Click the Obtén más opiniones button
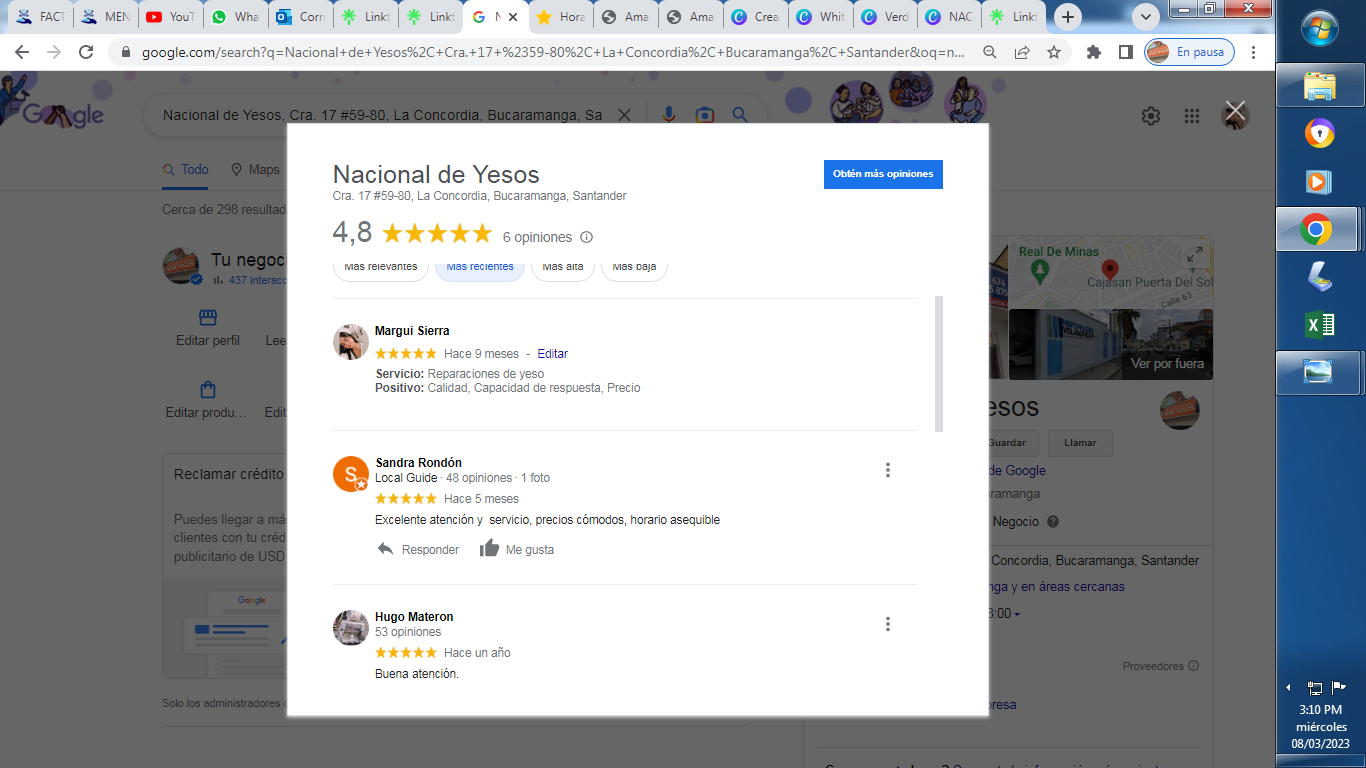Image resolution: width=1366 pixels, height=768 pixels. pyautogui.click(x=883, y=174)
